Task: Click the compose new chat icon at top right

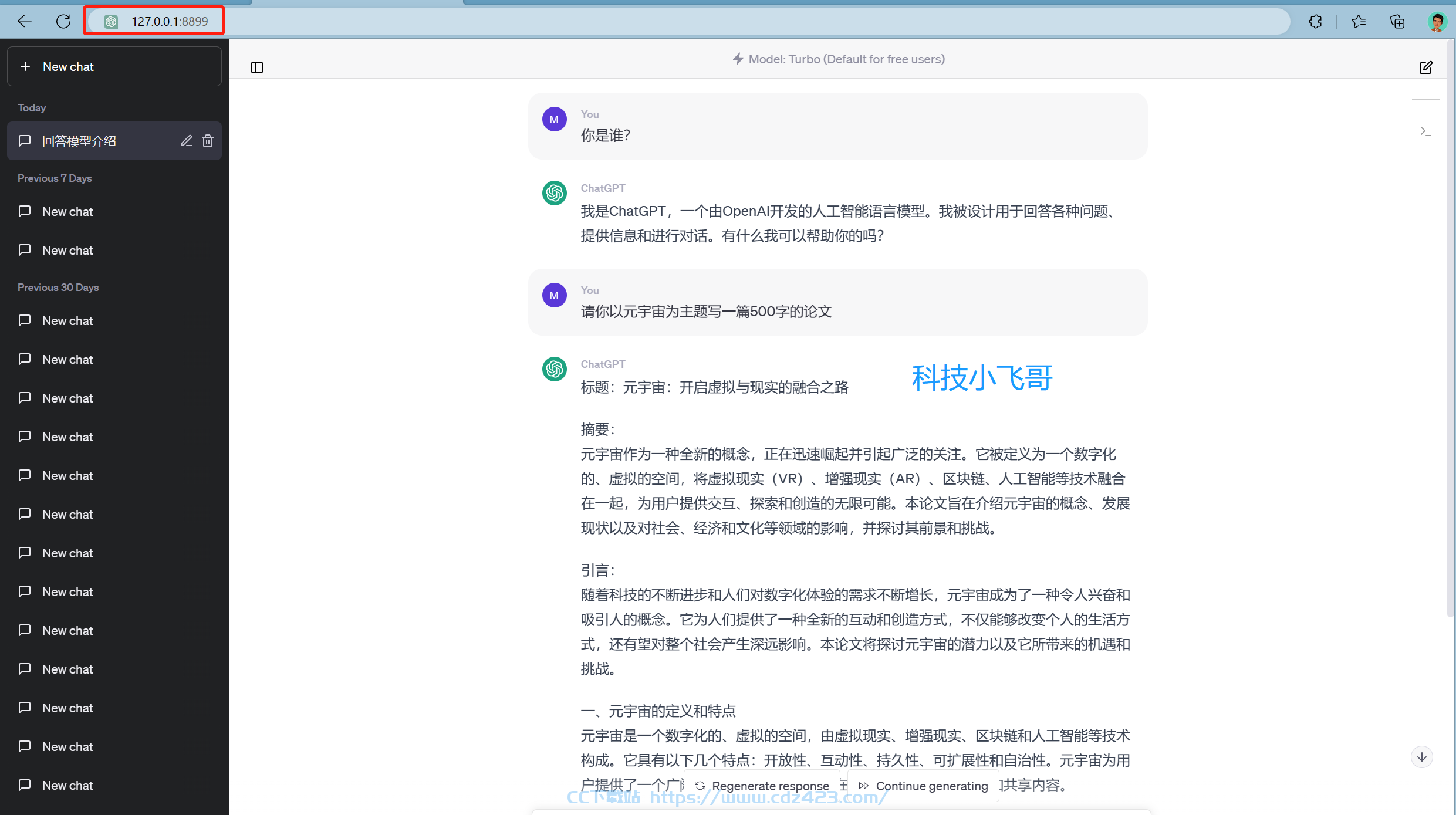Action: [1425, 67]
